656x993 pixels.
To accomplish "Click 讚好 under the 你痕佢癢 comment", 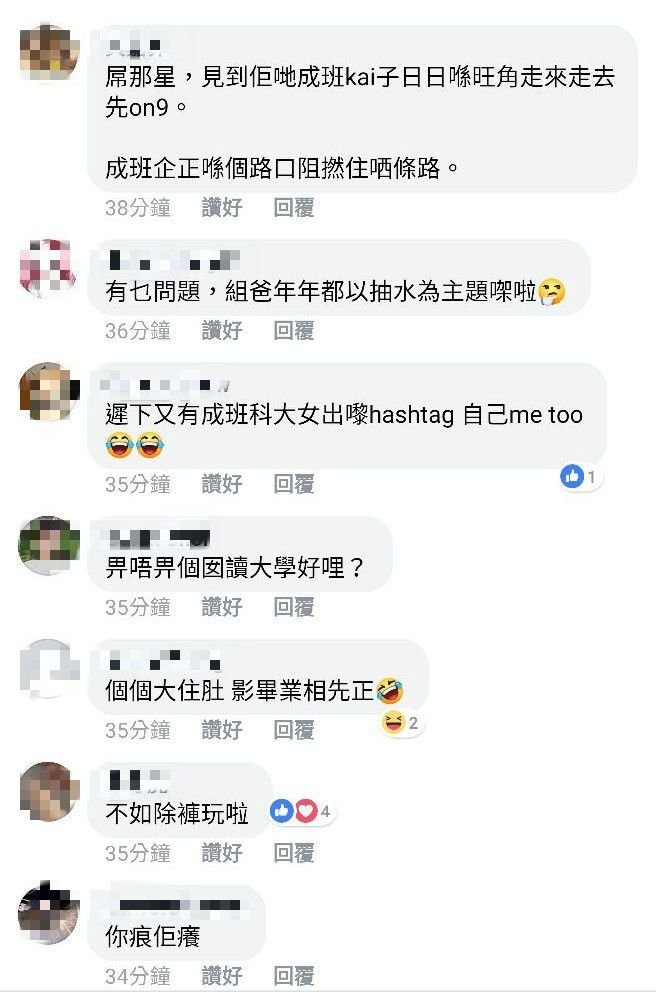I will point(222,975).
